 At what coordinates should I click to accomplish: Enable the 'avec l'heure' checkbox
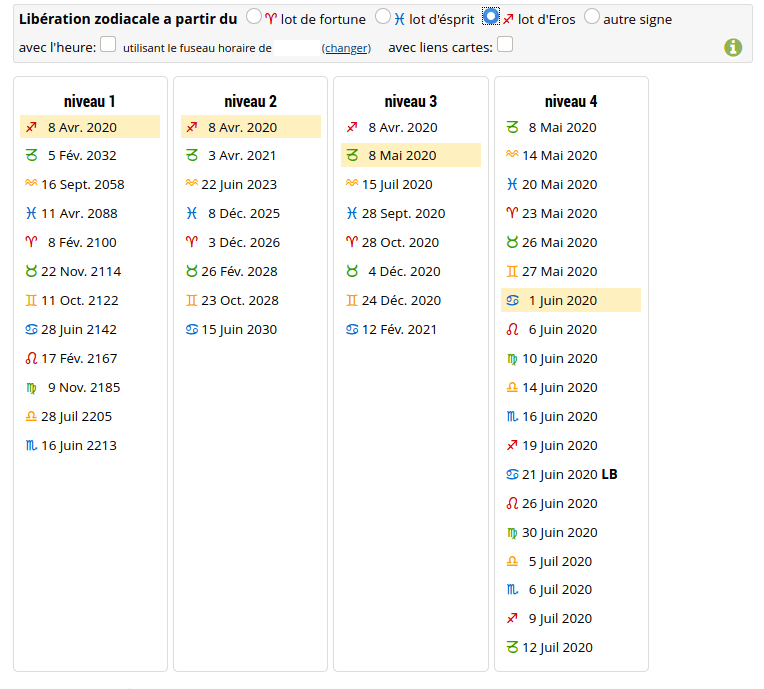tap(108, 45)
